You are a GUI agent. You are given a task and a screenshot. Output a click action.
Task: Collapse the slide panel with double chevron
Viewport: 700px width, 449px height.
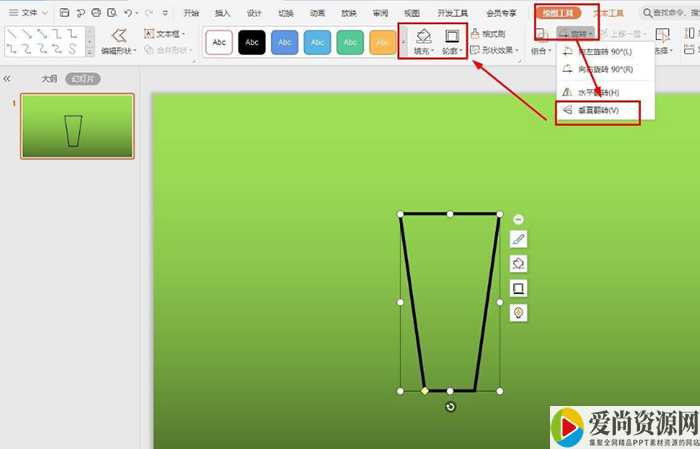pos(7,78)
